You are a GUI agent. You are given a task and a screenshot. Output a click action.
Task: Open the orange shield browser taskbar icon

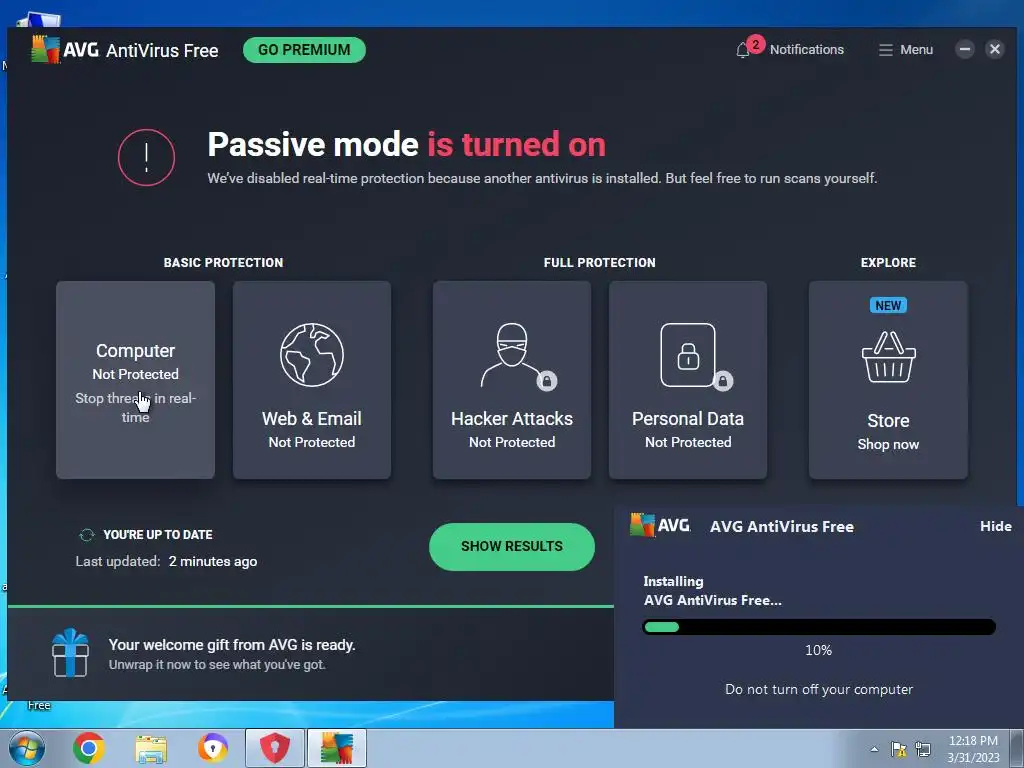click(213, 748)
